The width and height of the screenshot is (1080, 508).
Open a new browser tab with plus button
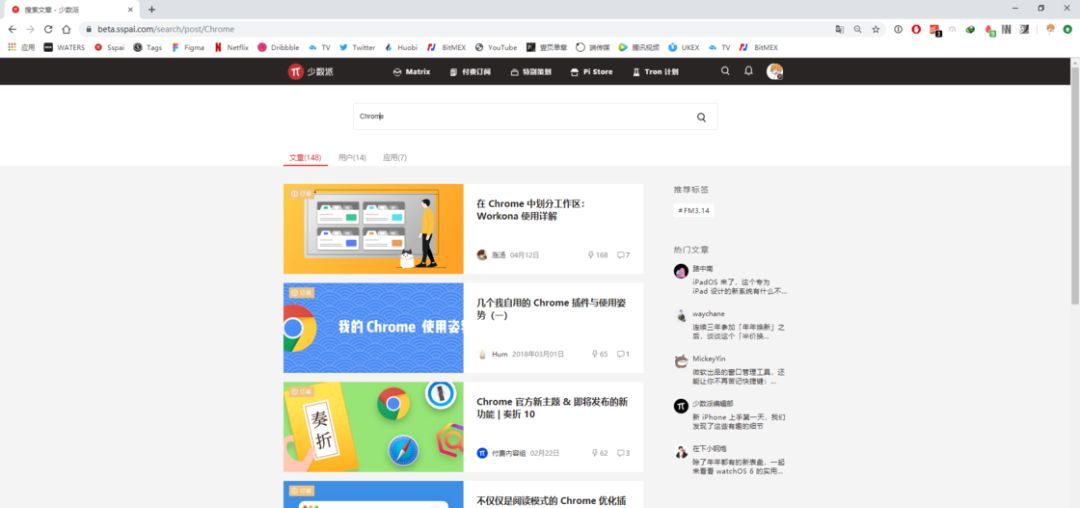click(x=152, y=10)
